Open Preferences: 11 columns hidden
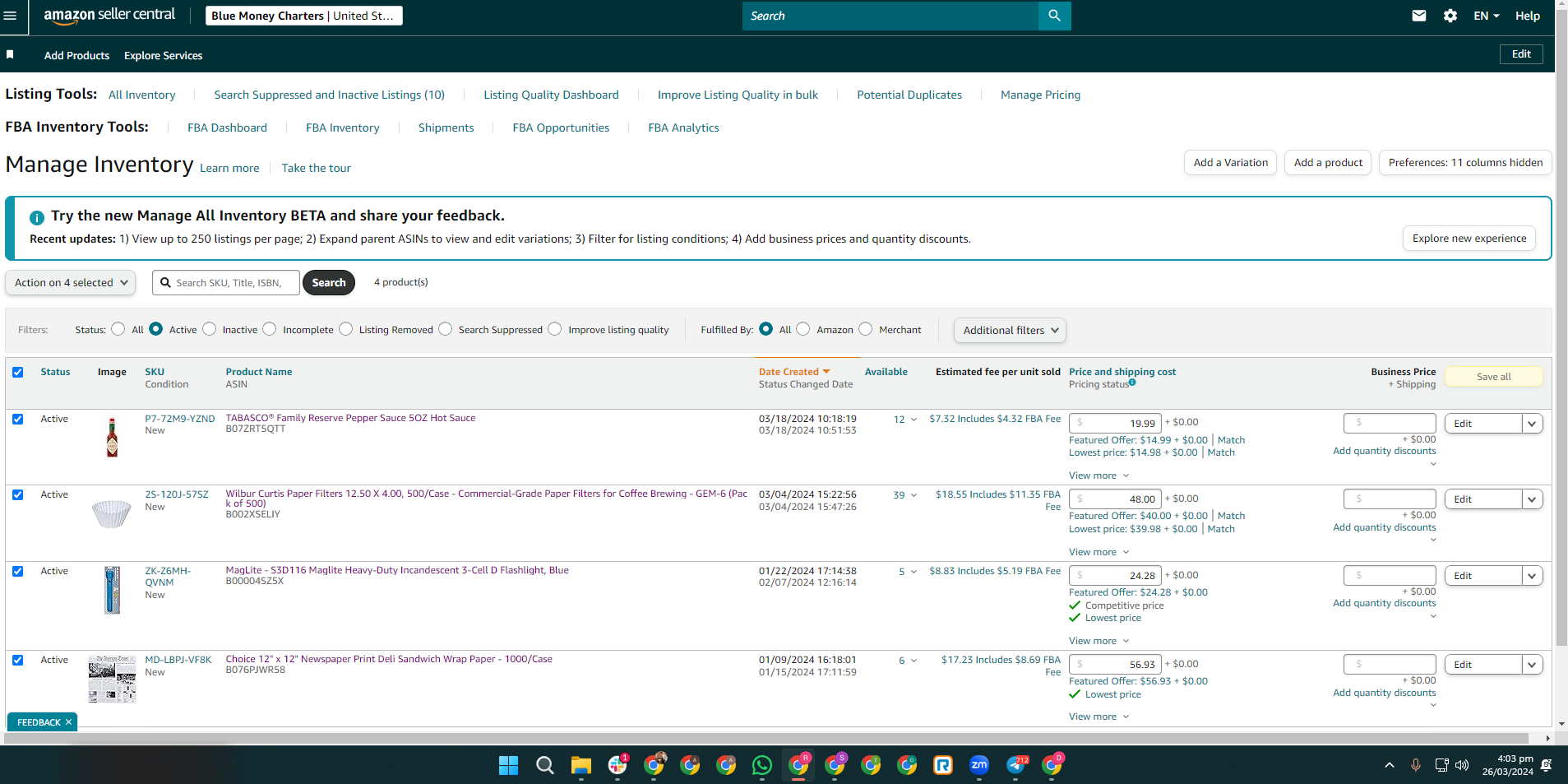This screenshot has height=784, width=1568. [1465, 163]
